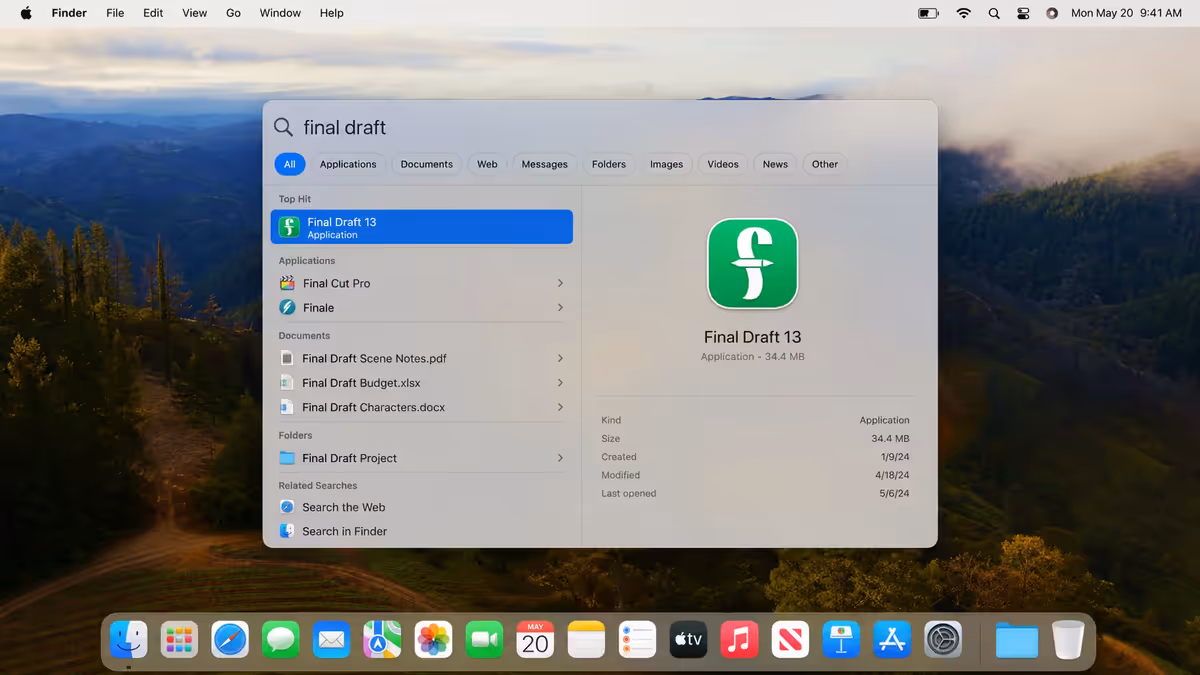The height and width of the screenshot is (675, 1200).
Task: Click the Safari icon beside Search the Web
Action: coord(287,507)
